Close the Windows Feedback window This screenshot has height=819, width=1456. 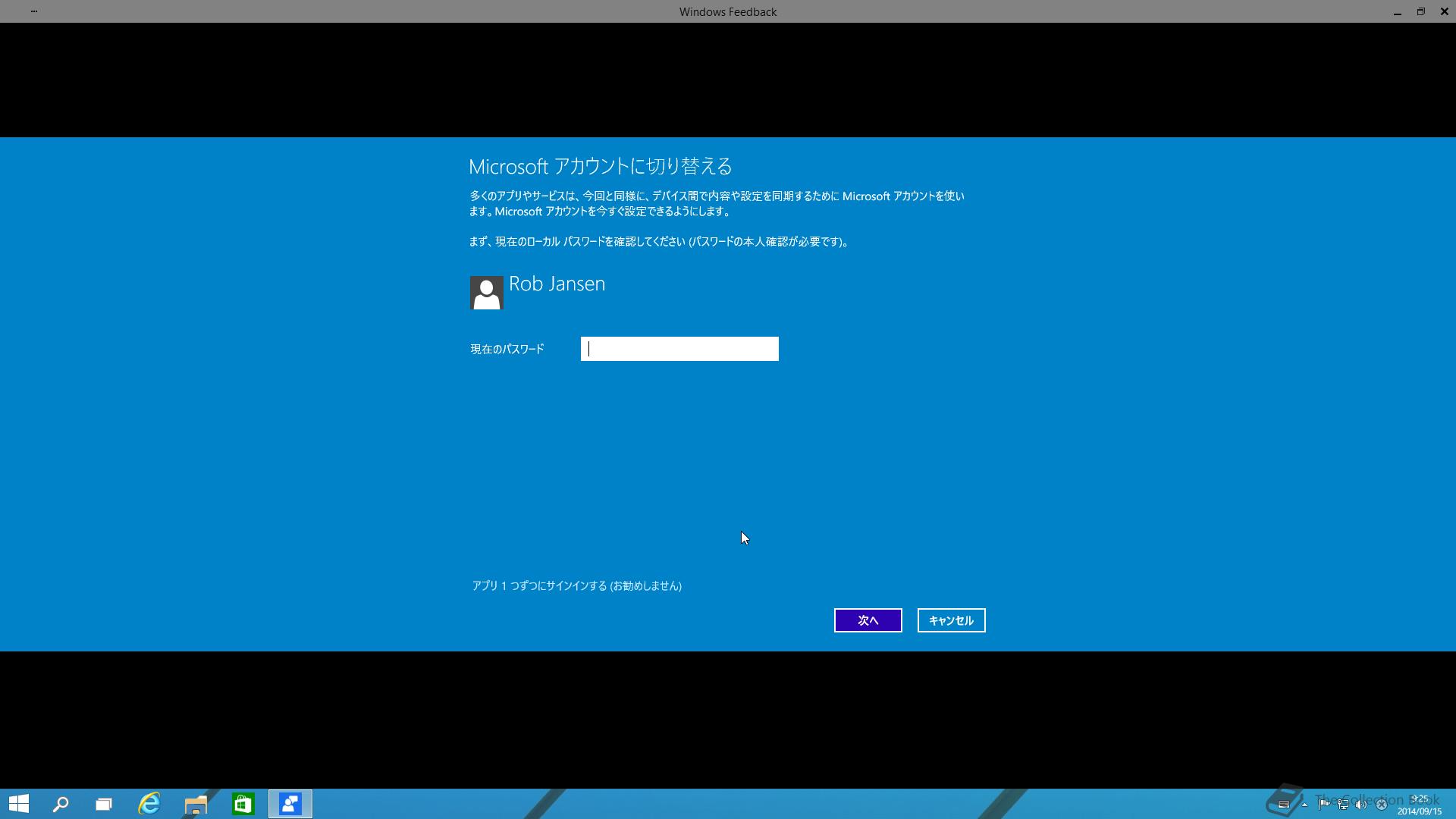(1445, 11)
